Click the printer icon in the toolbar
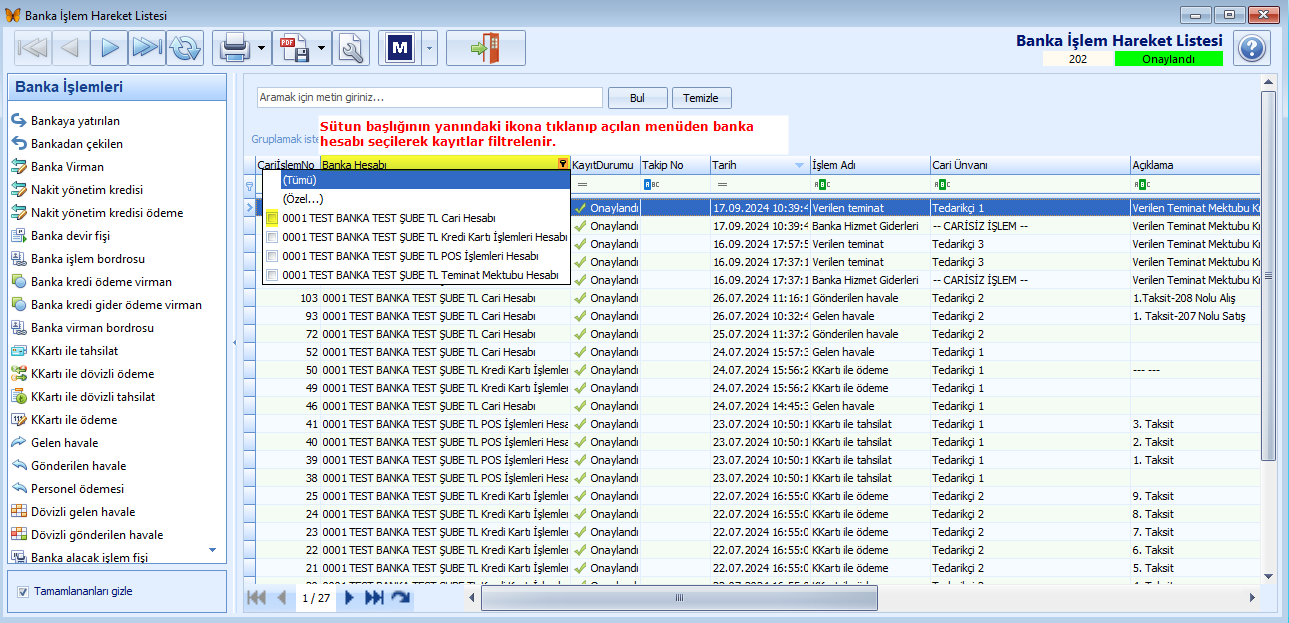Viewport: 1289px width, 623px height. [x=234, y=47]
